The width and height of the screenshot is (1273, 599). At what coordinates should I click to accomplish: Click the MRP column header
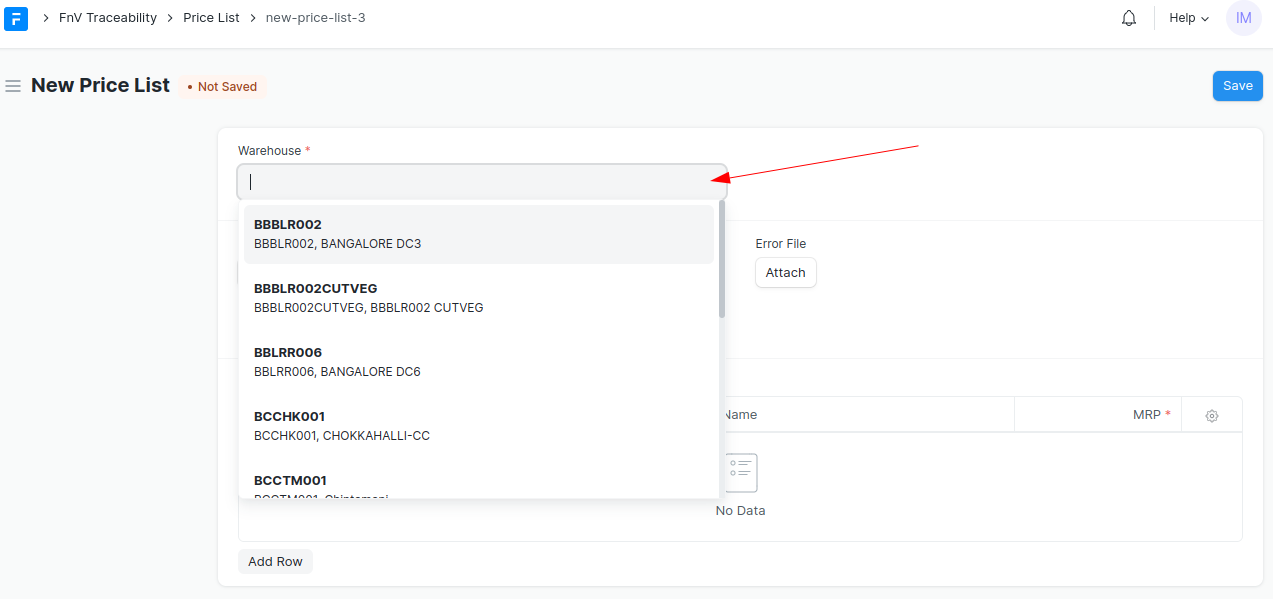[1097, 415]
